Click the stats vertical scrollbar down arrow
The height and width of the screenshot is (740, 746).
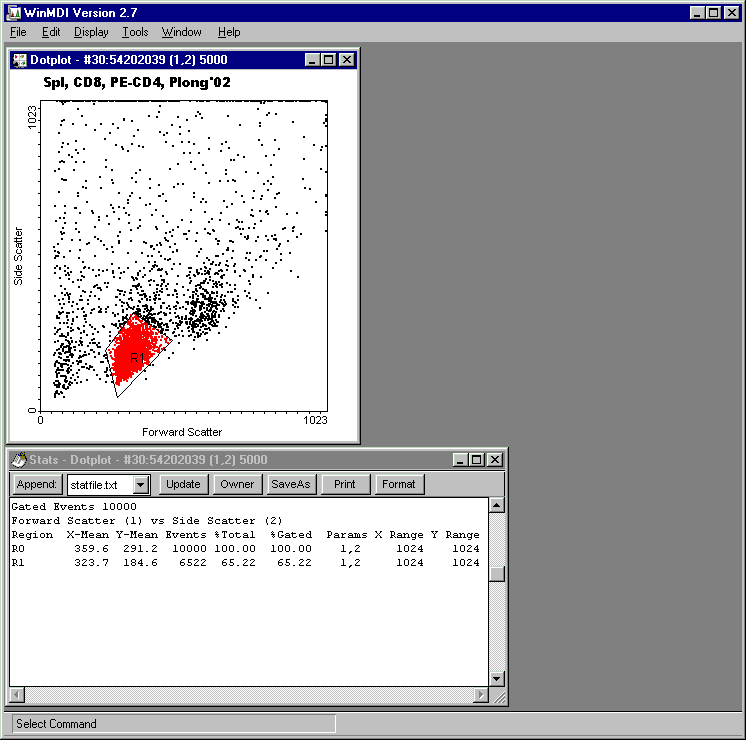coord(497,679)
